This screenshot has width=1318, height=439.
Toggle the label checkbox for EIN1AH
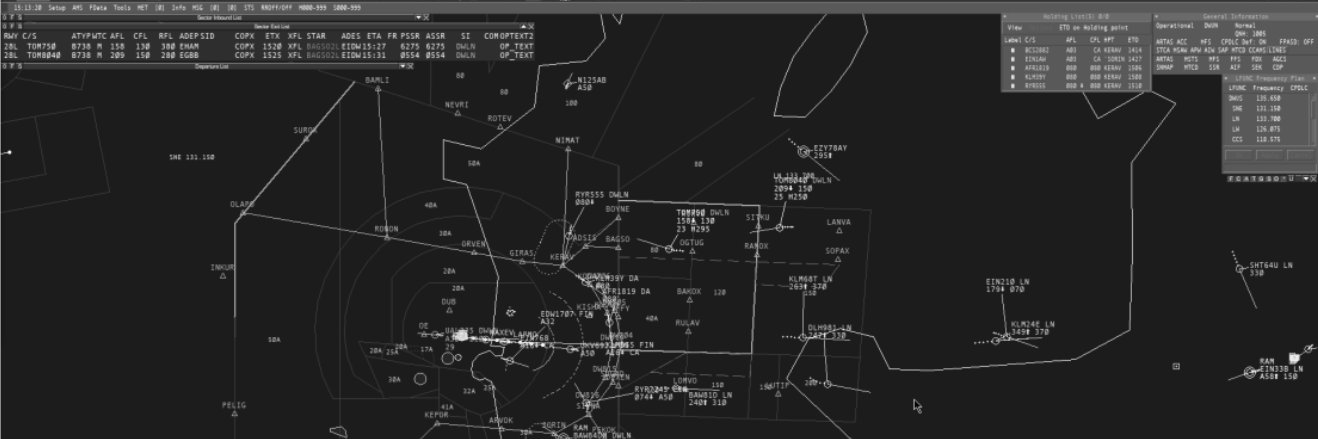pyautogui.click(x=1012, y=59)
